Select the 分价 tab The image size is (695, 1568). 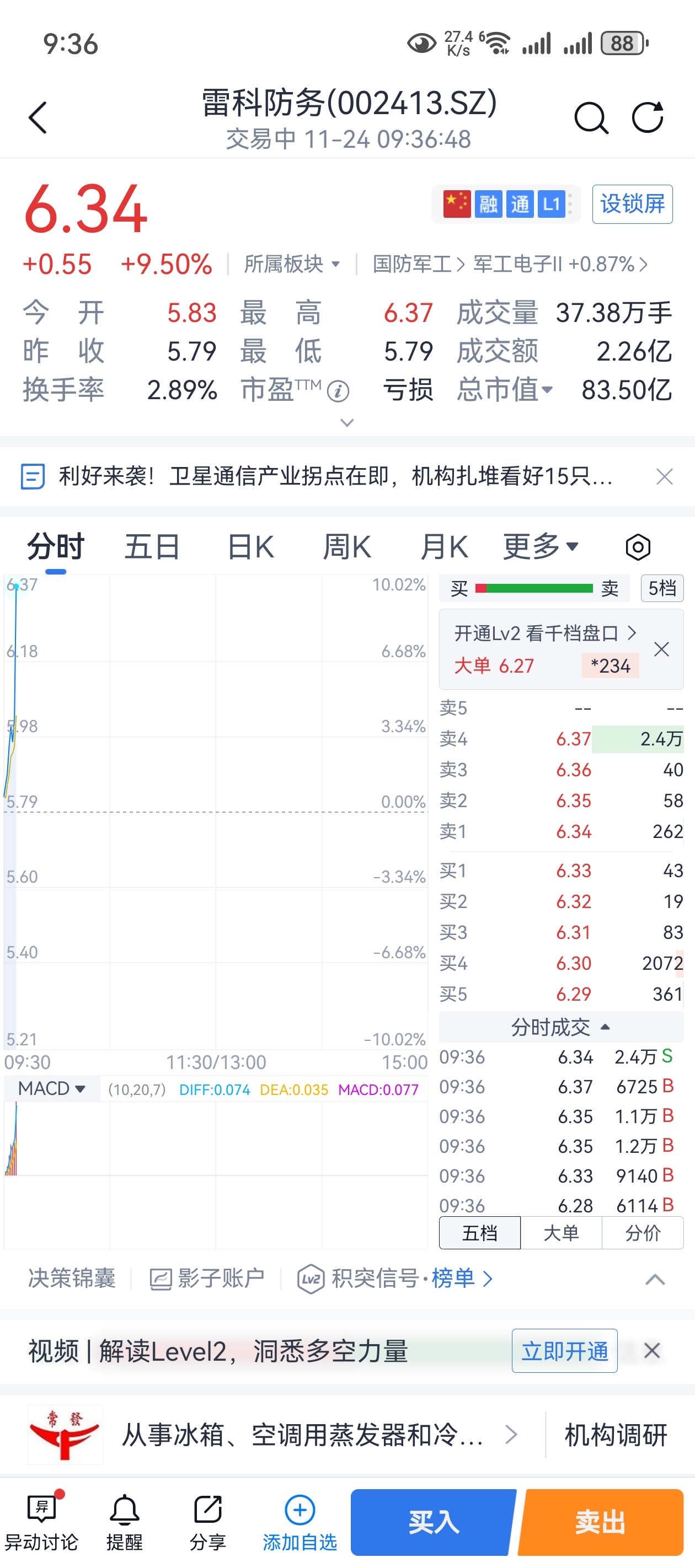click(643, 1233)
